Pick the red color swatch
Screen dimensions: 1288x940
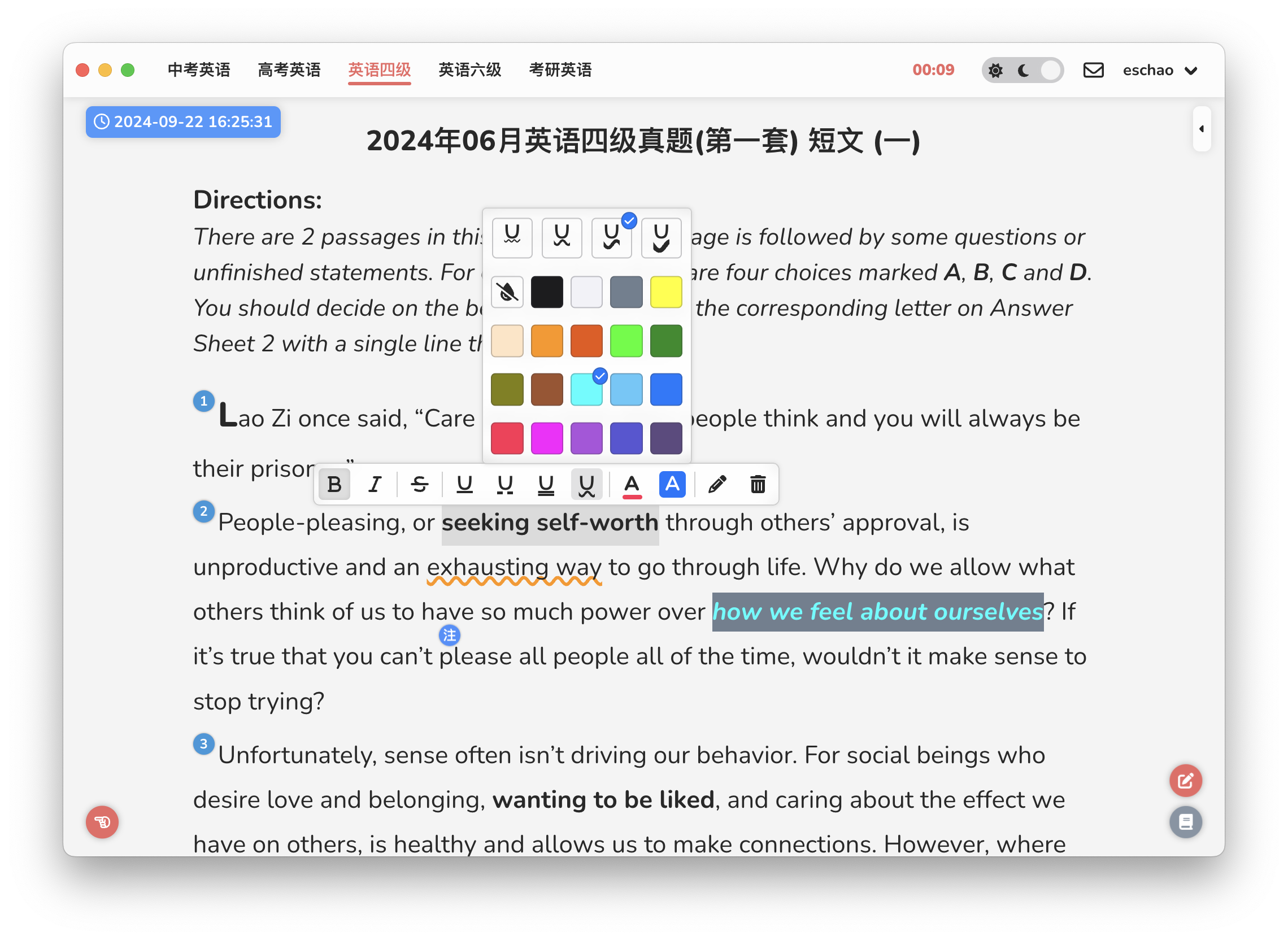pos(507,438)
